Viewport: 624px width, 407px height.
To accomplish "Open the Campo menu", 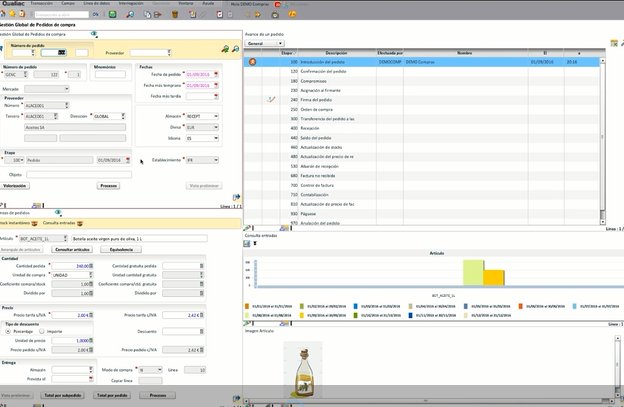I will click(x=68, y=3).
